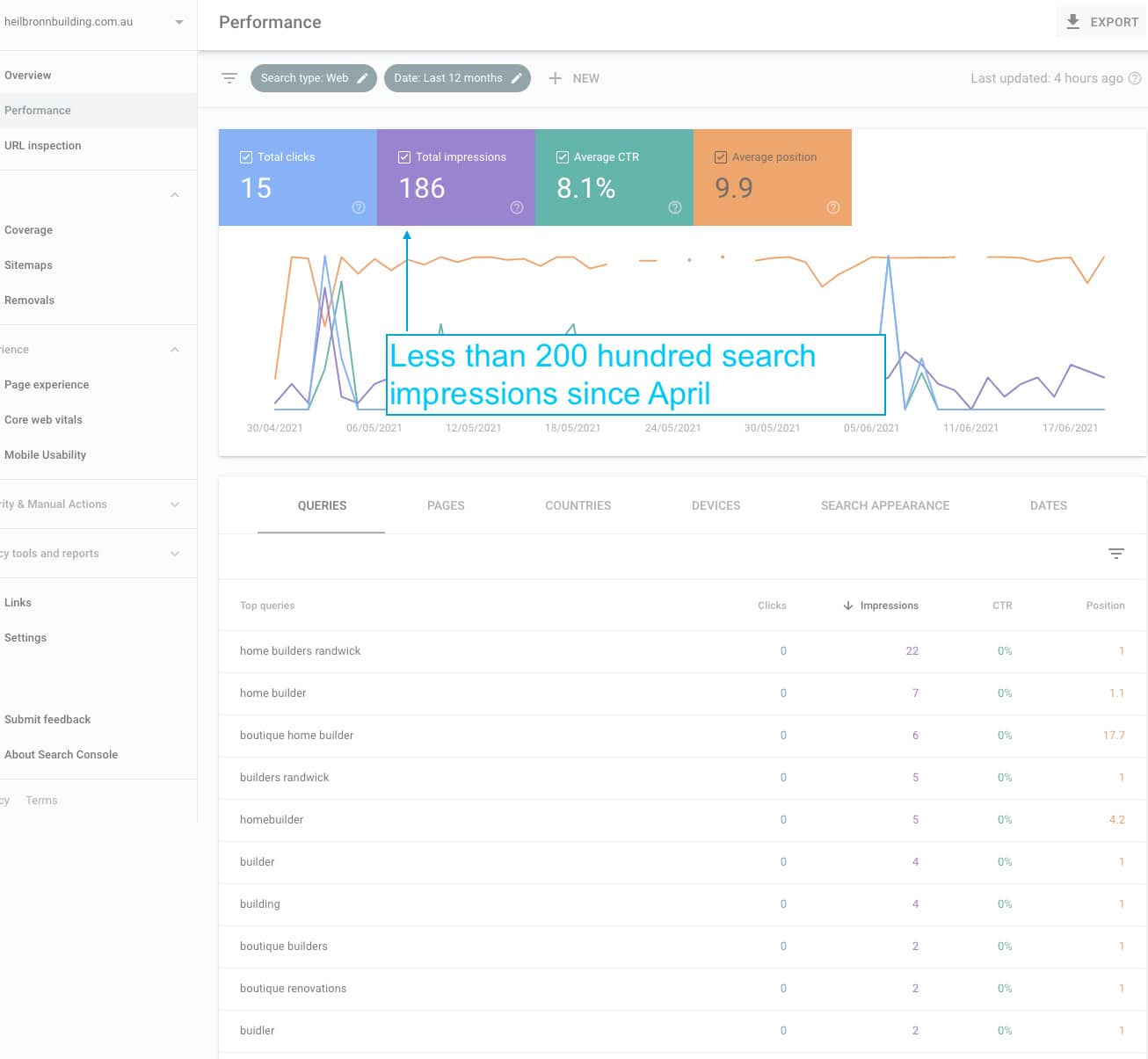Open Last updated help question icon

point(1135,78)
